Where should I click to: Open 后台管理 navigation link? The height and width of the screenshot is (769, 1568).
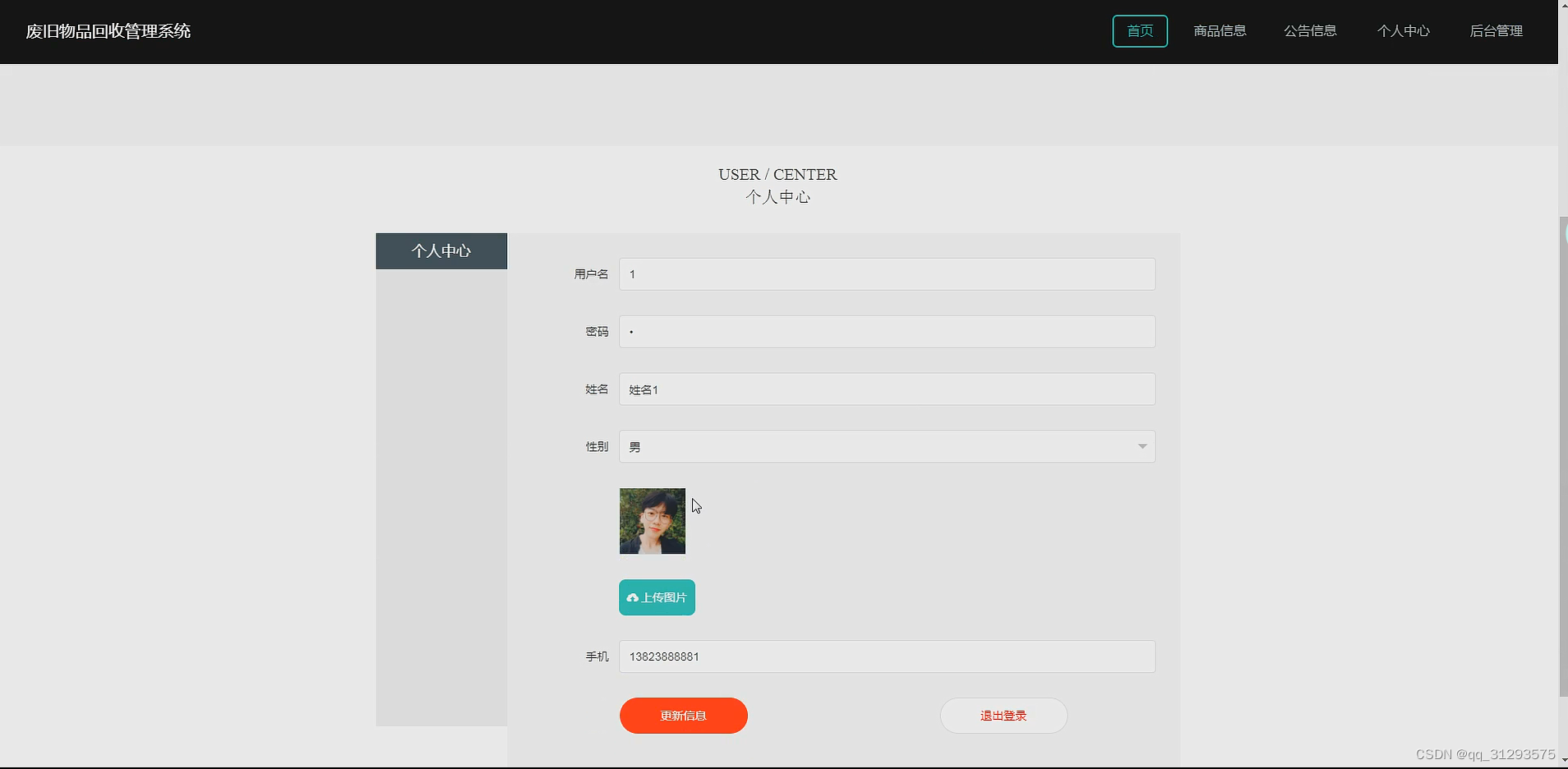point(1496,31)
